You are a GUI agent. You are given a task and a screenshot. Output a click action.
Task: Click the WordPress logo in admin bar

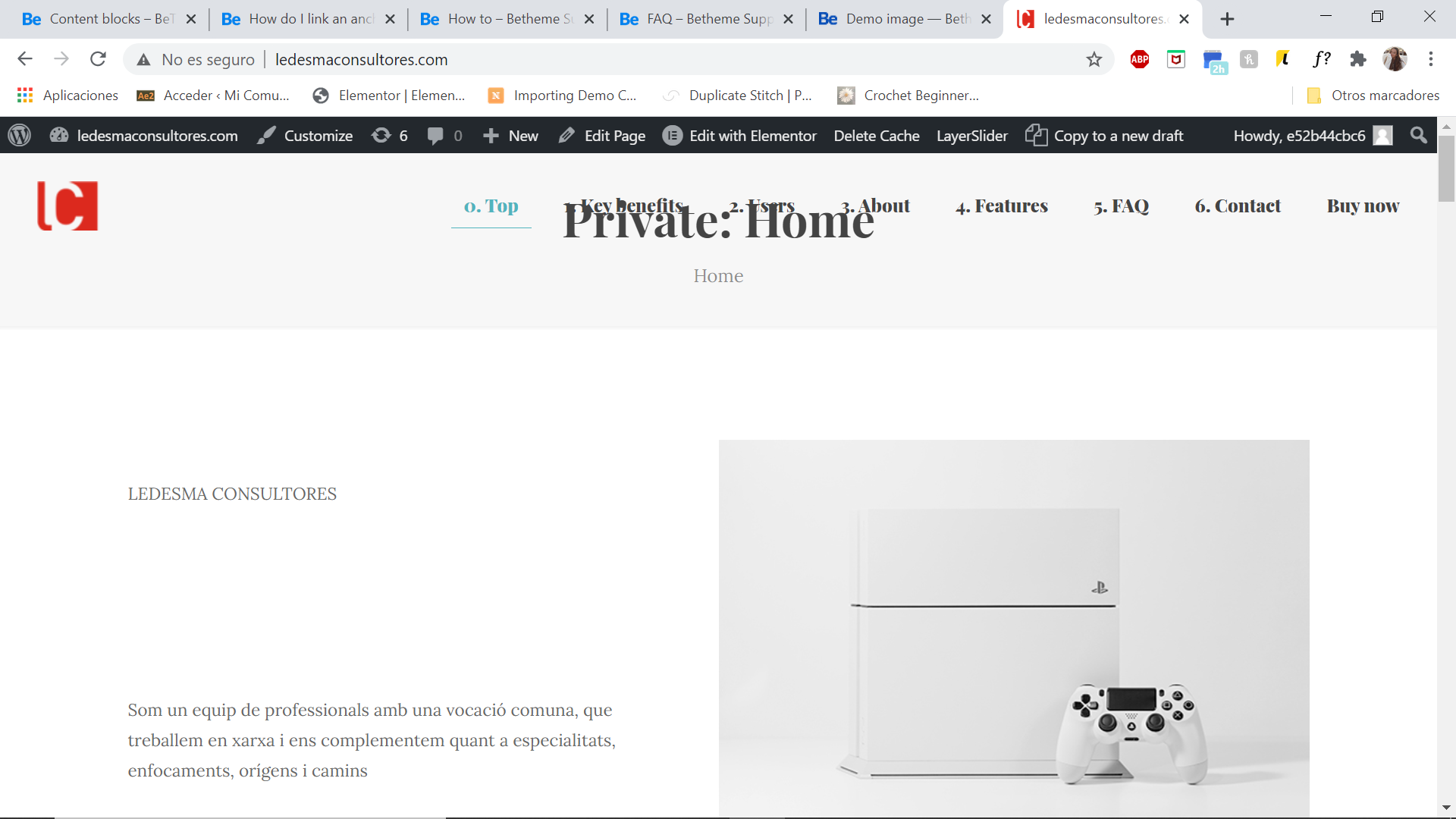coord(20,136)
